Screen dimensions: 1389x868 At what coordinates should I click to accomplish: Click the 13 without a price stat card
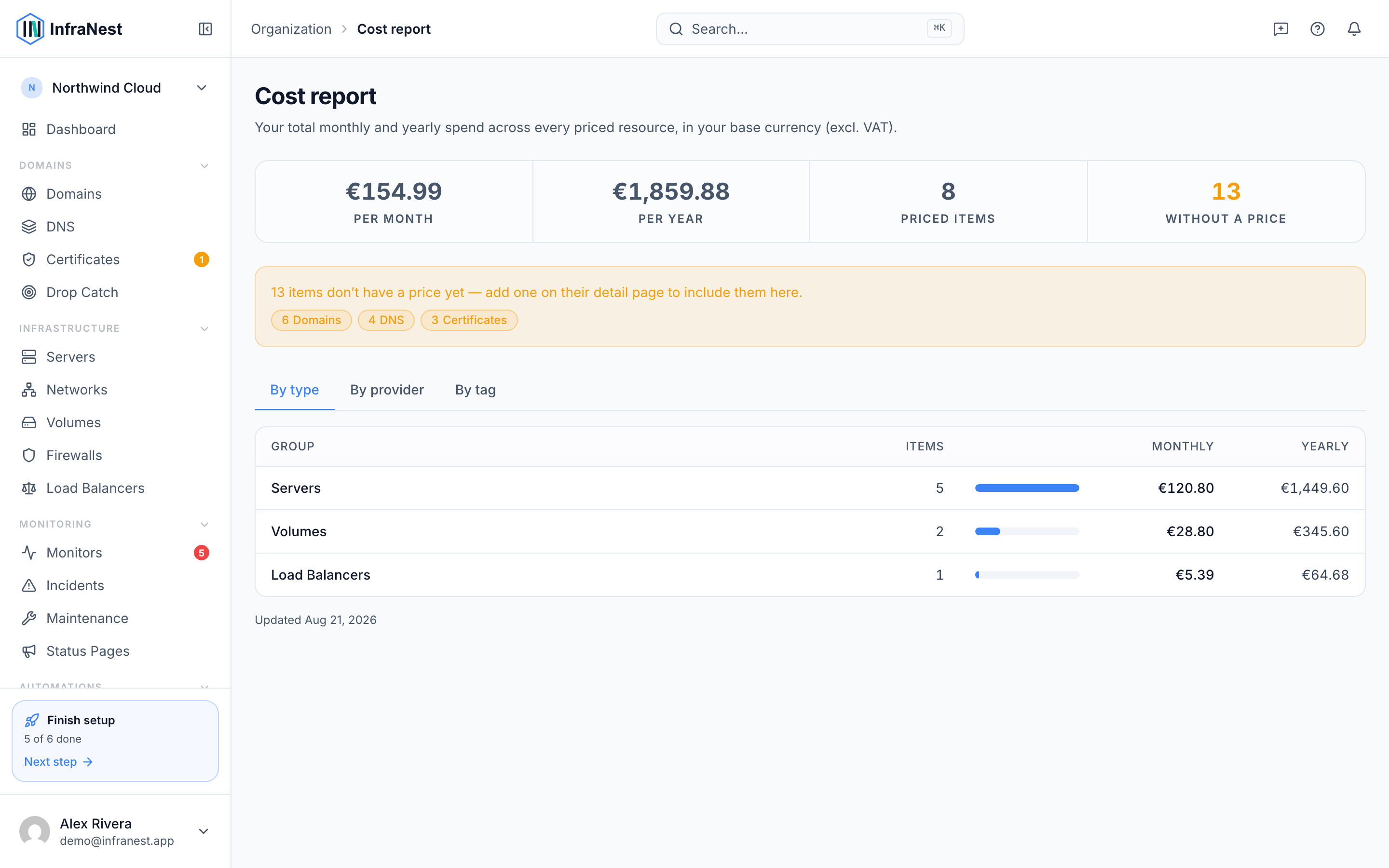(1226, 202)
